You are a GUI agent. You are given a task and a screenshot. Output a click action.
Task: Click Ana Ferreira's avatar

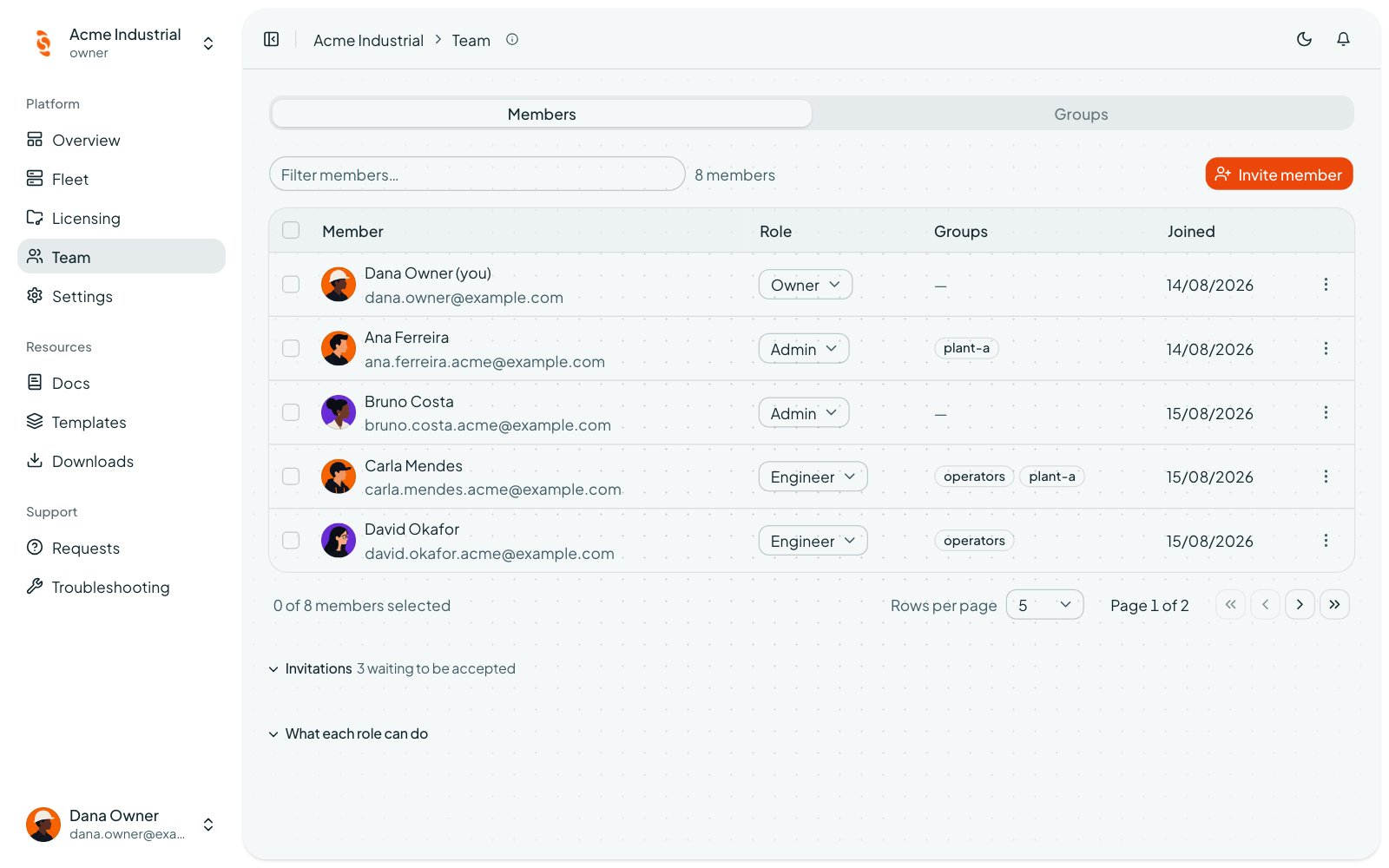[339, 348]
